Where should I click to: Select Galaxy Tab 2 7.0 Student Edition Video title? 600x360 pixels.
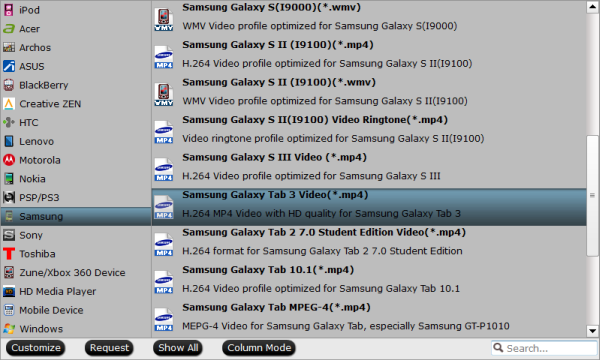point(324,232)
